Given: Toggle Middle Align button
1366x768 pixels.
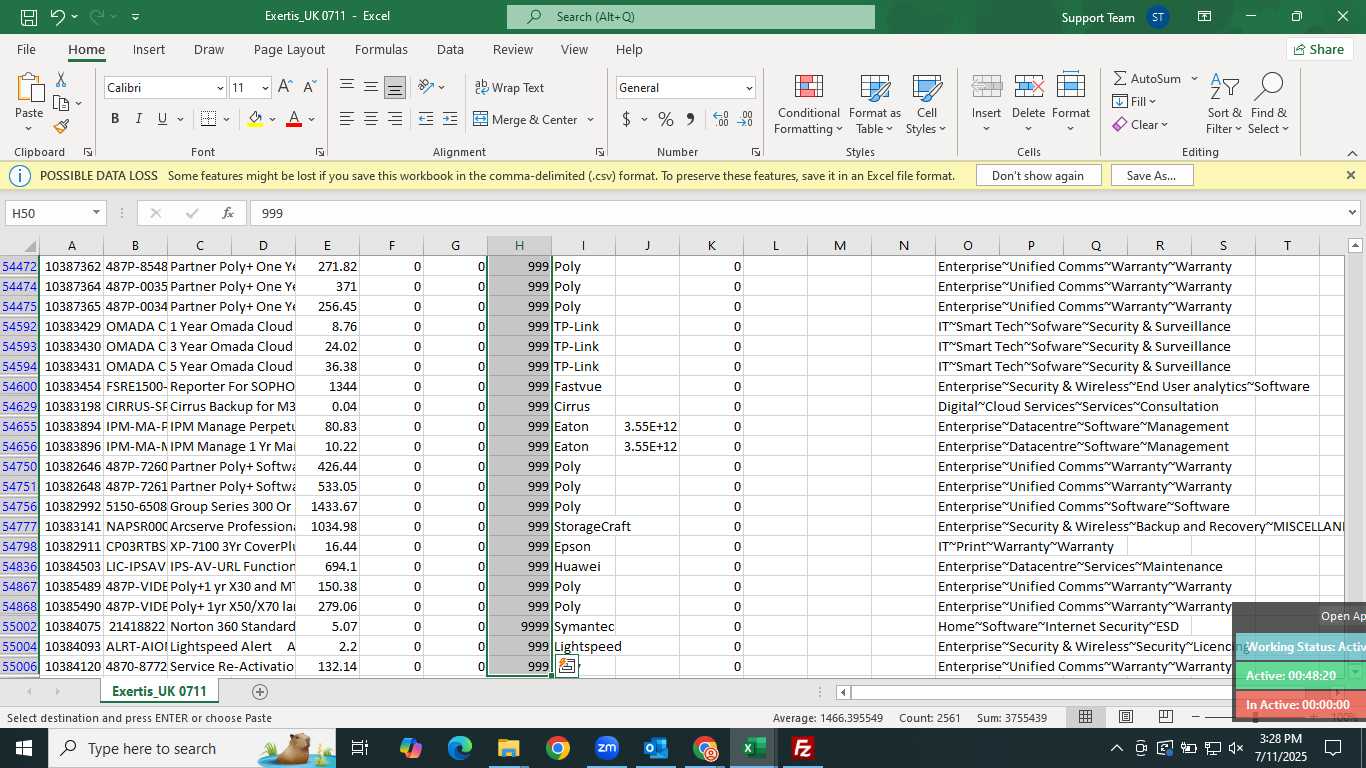Looking at the screenshot, I should pos(371,87).
